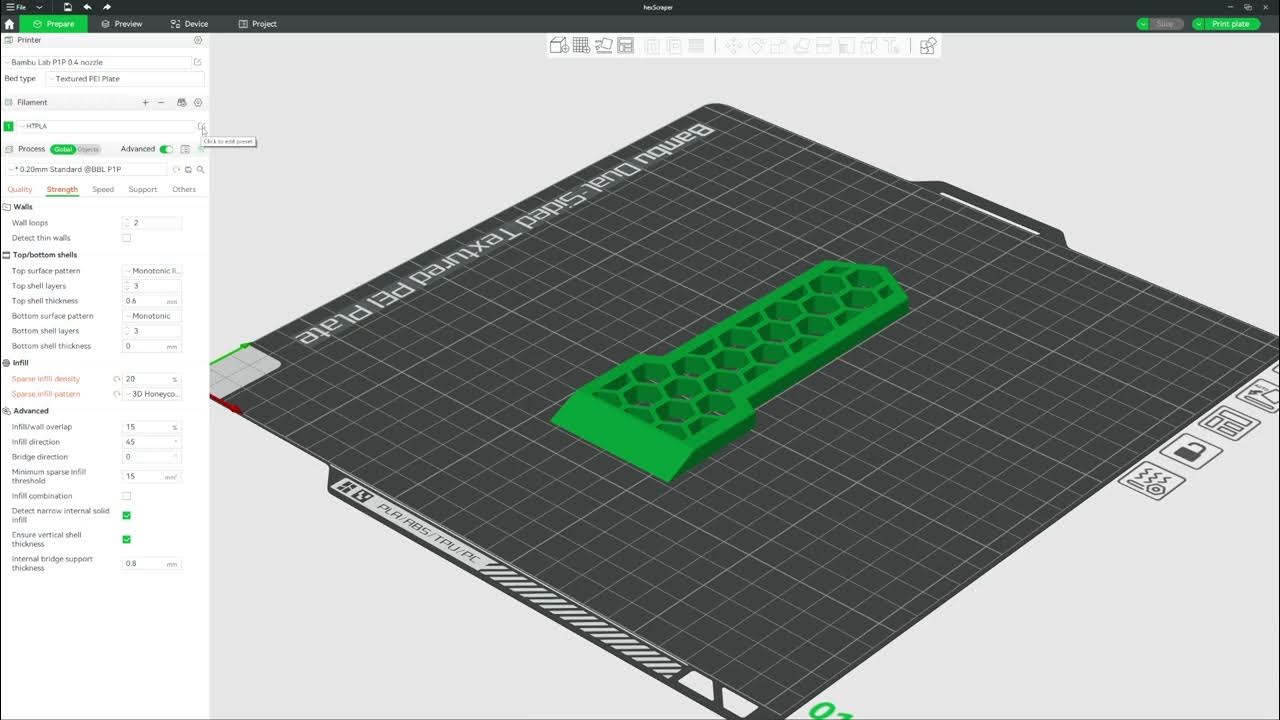Select the Arrange all objects tool
1280x720 pixels.
coord(625,46)
